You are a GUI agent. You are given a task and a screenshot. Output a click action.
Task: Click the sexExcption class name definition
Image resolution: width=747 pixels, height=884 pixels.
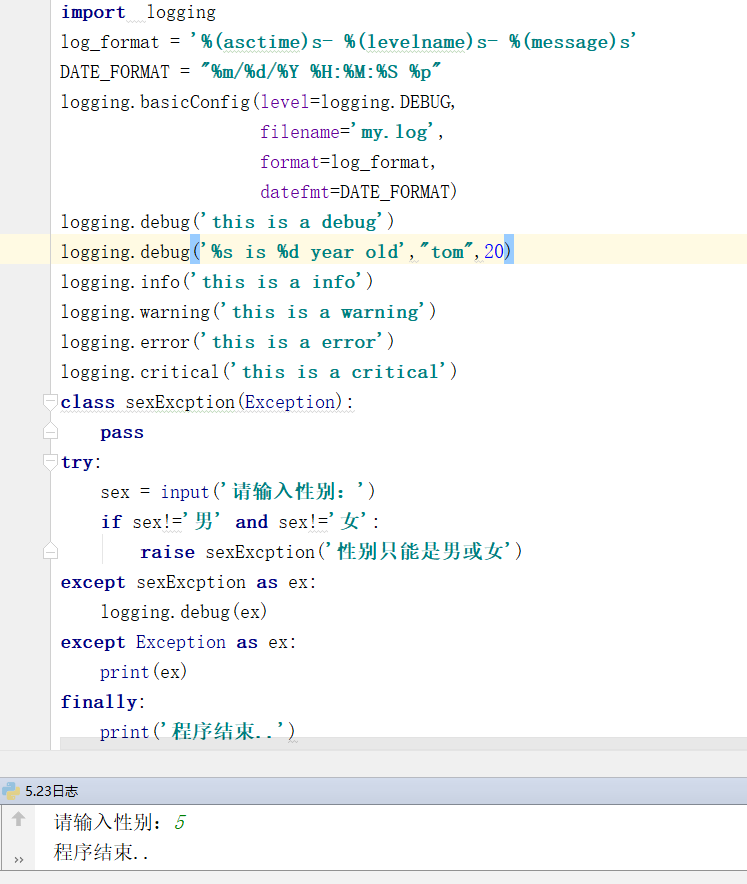[x=180, y=402]
